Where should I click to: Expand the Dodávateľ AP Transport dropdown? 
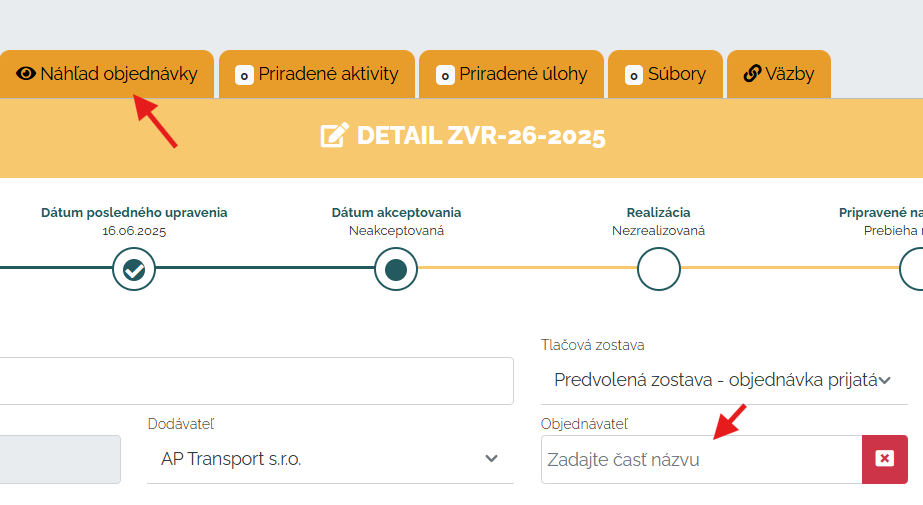tap(330, 459)
